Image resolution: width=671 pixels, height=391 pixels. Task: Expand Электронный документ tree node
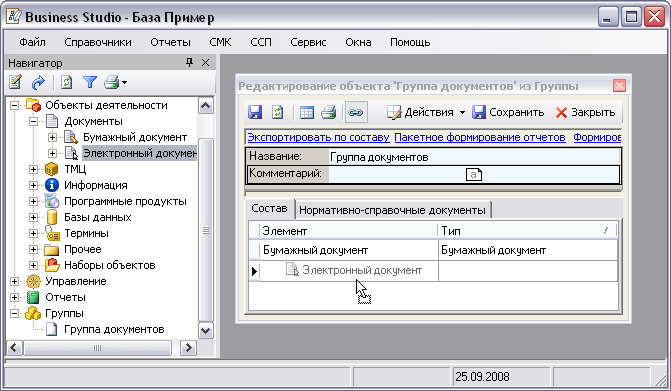pos(52,153)
